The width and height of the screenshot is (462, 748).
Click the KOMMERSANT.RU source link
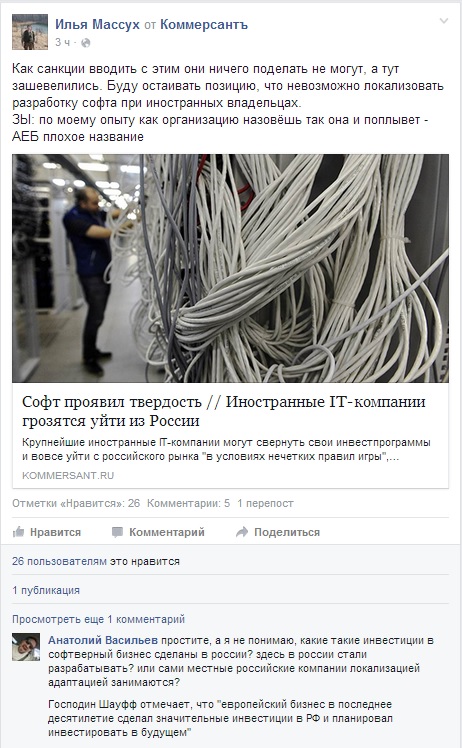(x=68, y=476)
